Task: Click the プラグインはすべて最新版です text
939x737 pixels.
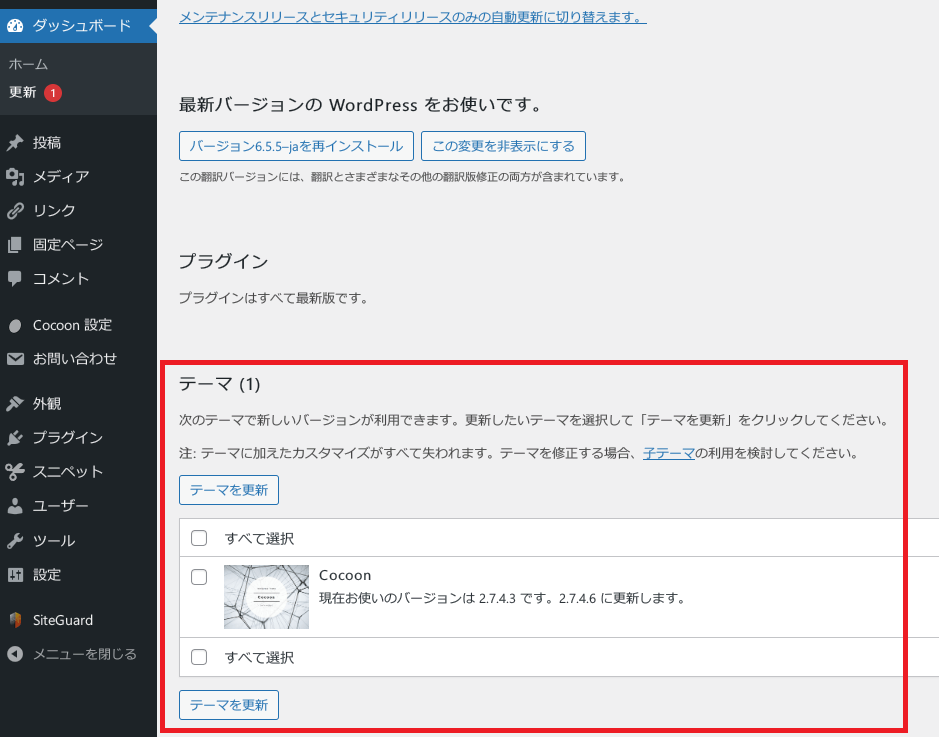Action: (273, 298)
